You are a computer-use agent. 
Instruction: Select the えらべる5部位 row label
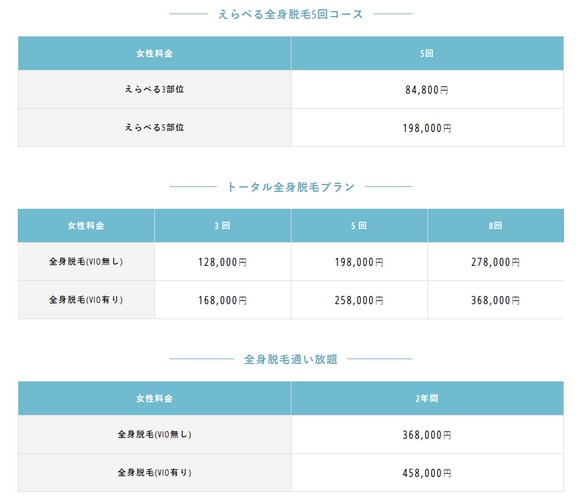[x=154, y=127]
